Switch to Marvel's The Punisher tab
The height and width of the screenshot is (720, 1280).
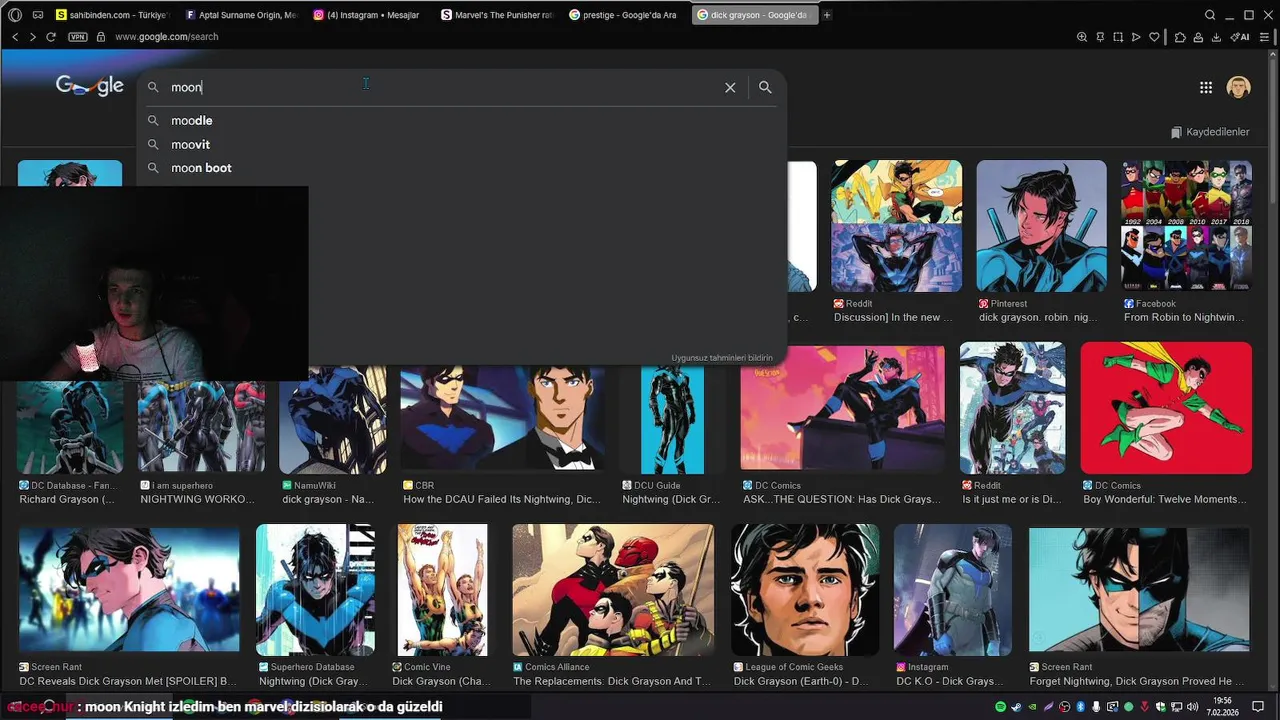pos(497,15)
